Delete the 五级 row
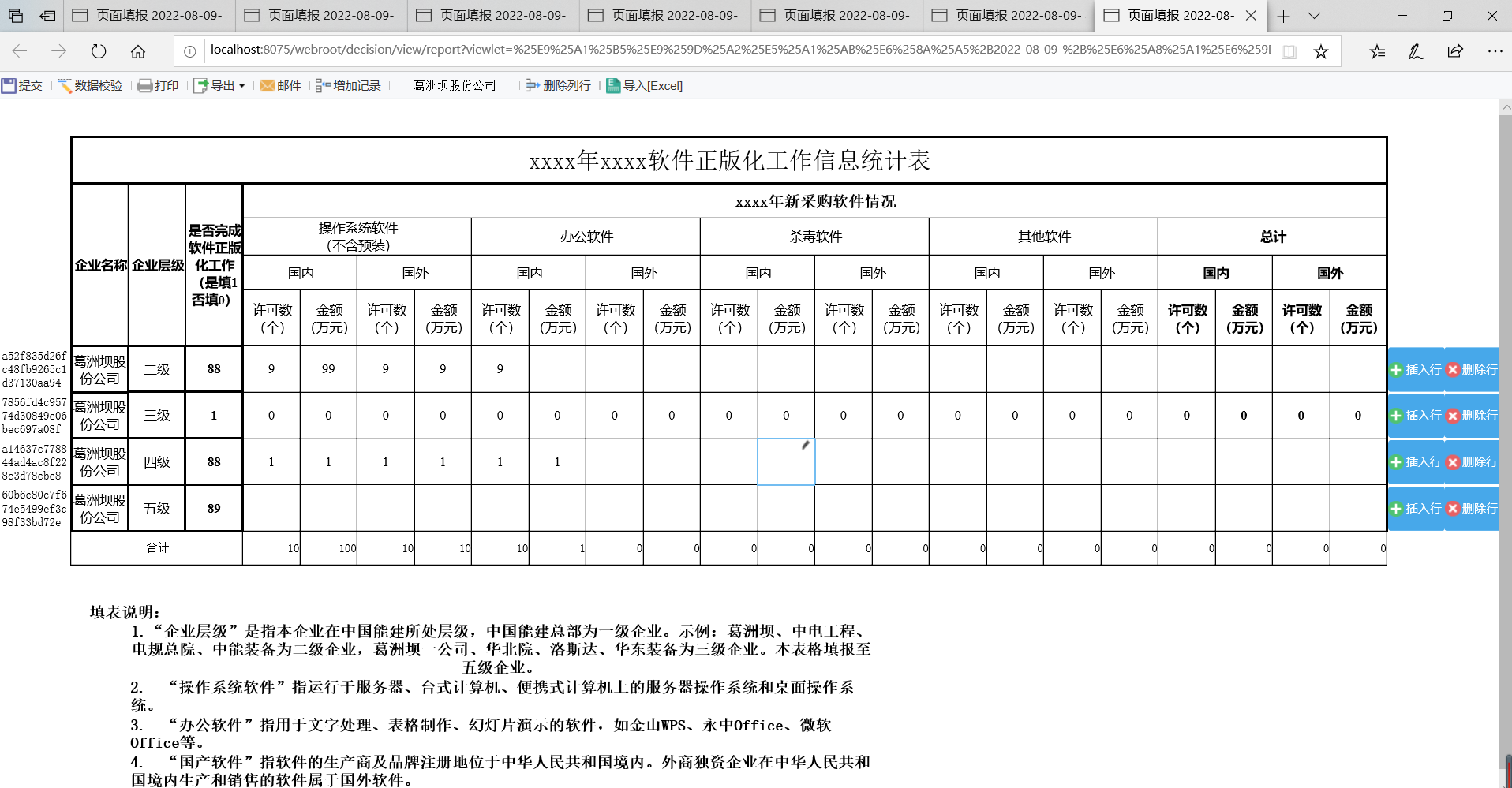 1473,508
